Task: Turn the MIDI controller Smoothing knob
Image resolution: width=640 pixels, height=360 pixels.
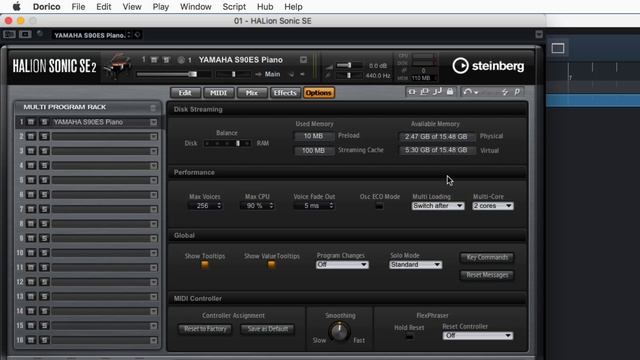Action: (339, 331)
